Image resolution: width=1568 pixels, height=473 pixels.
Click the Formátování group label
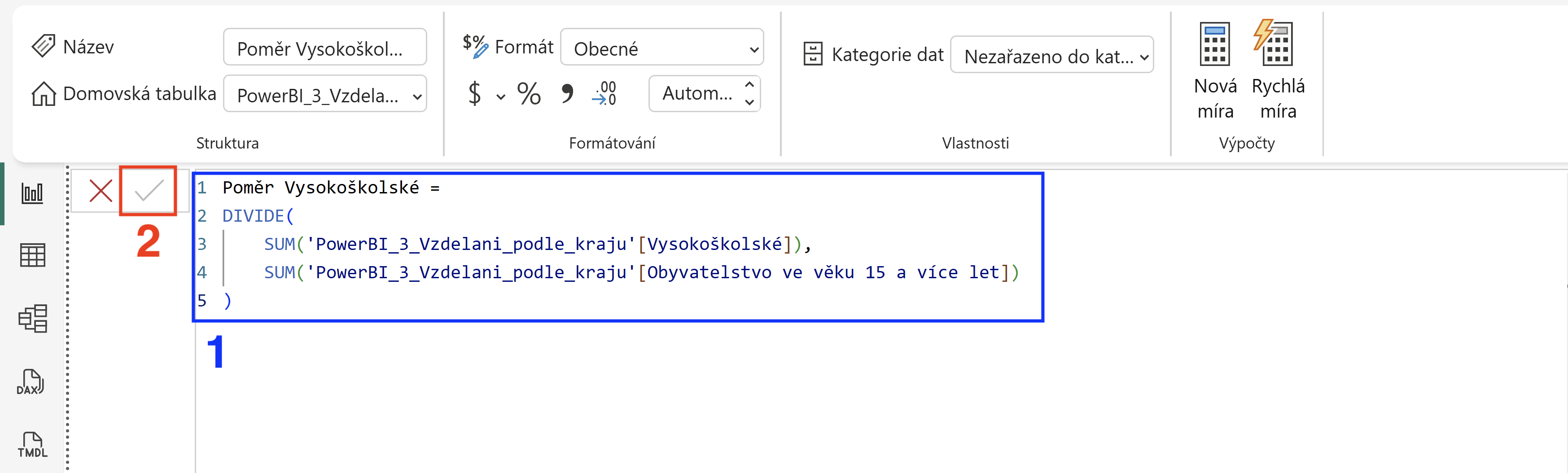point(612,143)
